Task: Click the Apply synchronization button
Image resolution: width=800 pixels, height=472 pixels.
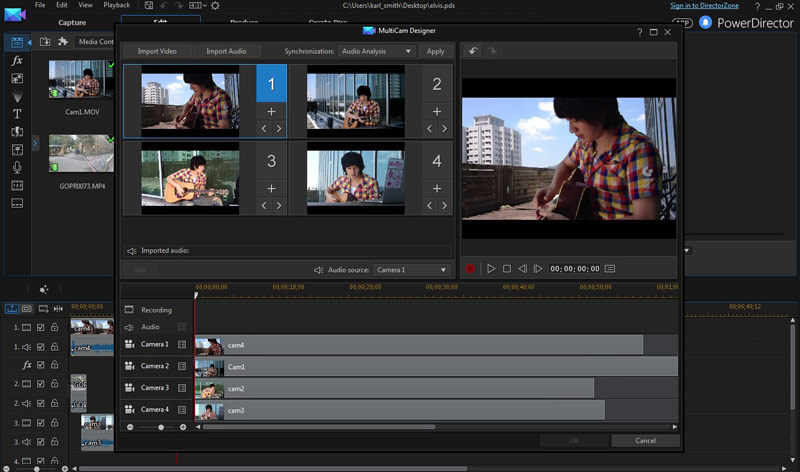Action: click(435, 51)
